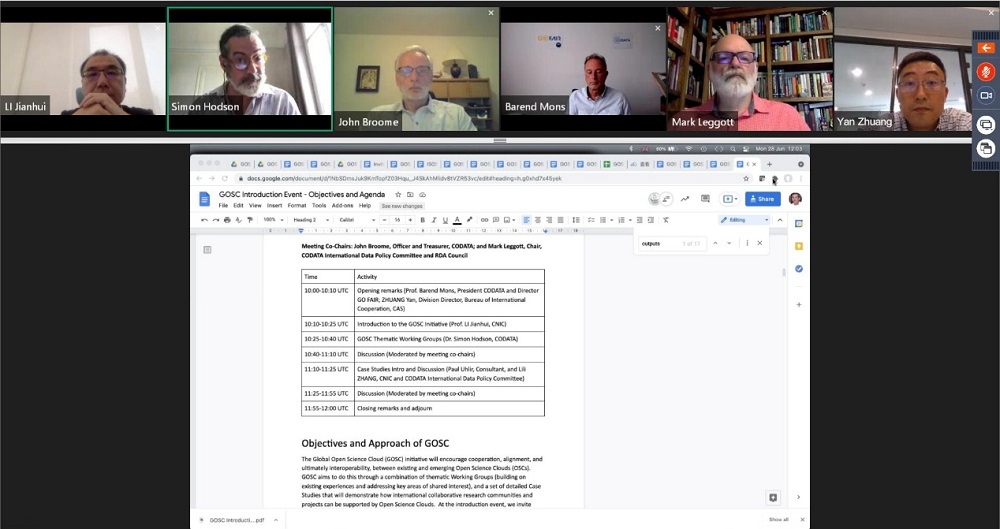The height and width of the screenshot is (529, 1000).
Task: Open line and paragraph spacing options
Action: point(576,220)
